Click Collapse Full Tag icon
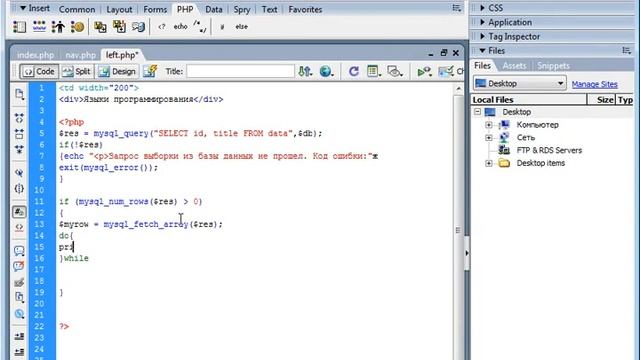 pos(19,118)
